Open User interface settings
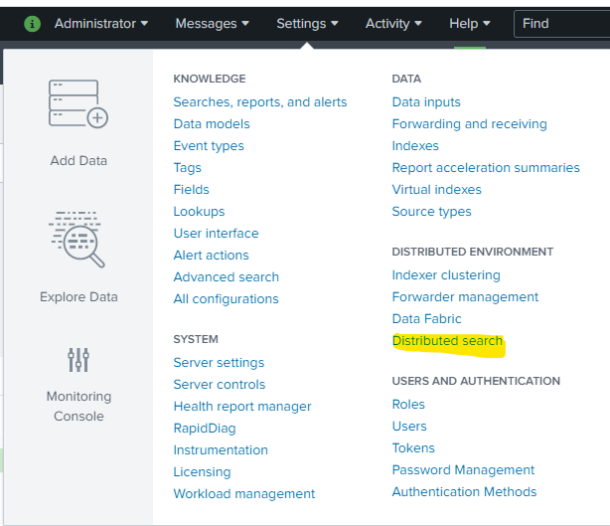The width and height of the screenshot is (610, 526). click(216, 233)
